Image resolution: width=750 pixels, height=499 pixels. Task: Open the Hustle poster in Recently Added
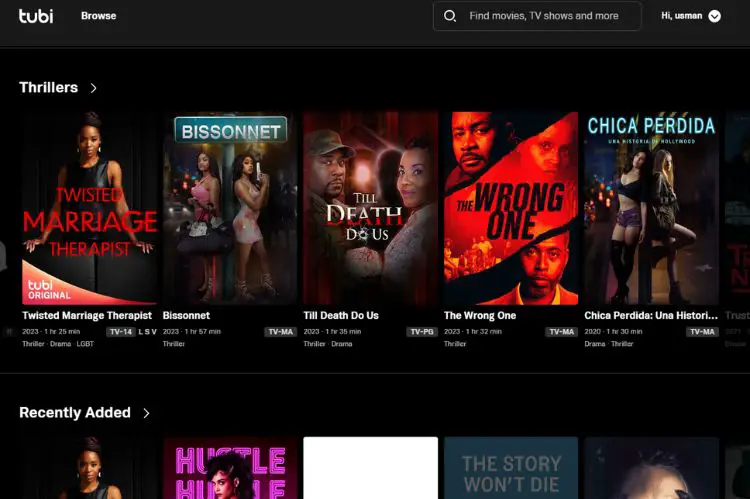230,468
